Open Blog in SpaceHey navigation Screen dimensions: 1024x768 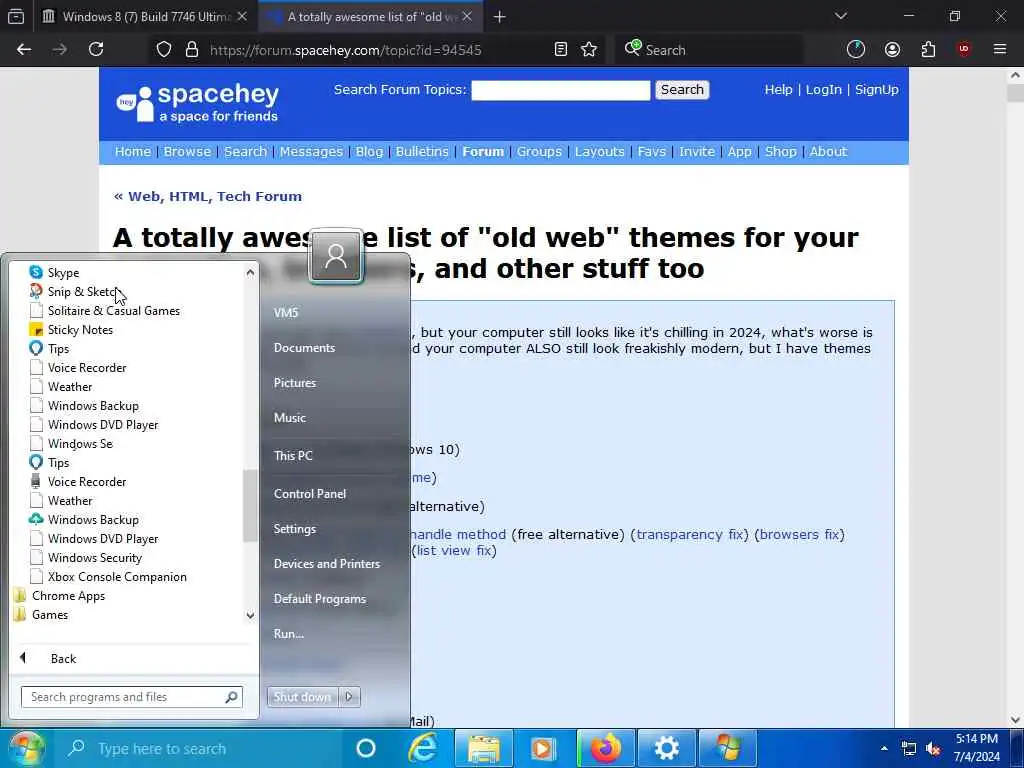369,152
